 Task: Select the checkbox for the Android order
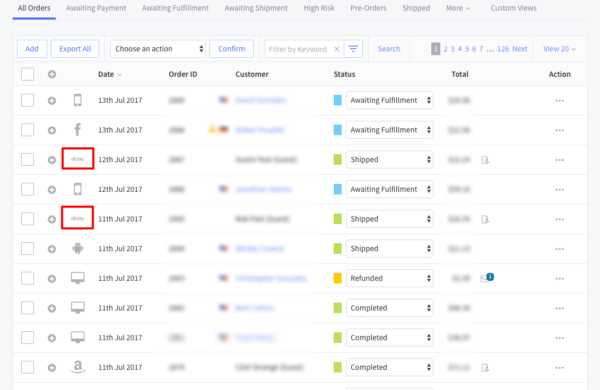28,248
